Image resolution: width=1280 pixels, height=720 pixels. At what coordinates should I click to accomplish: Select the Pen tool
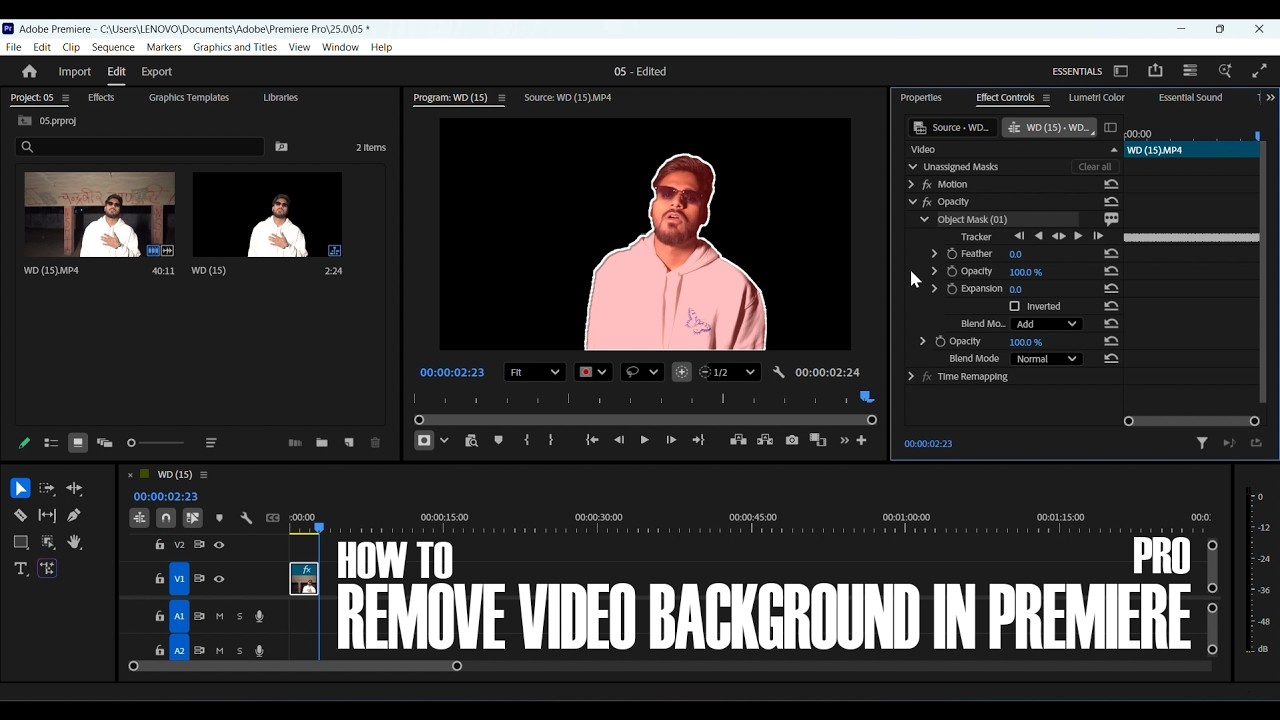tap(74, 515)
